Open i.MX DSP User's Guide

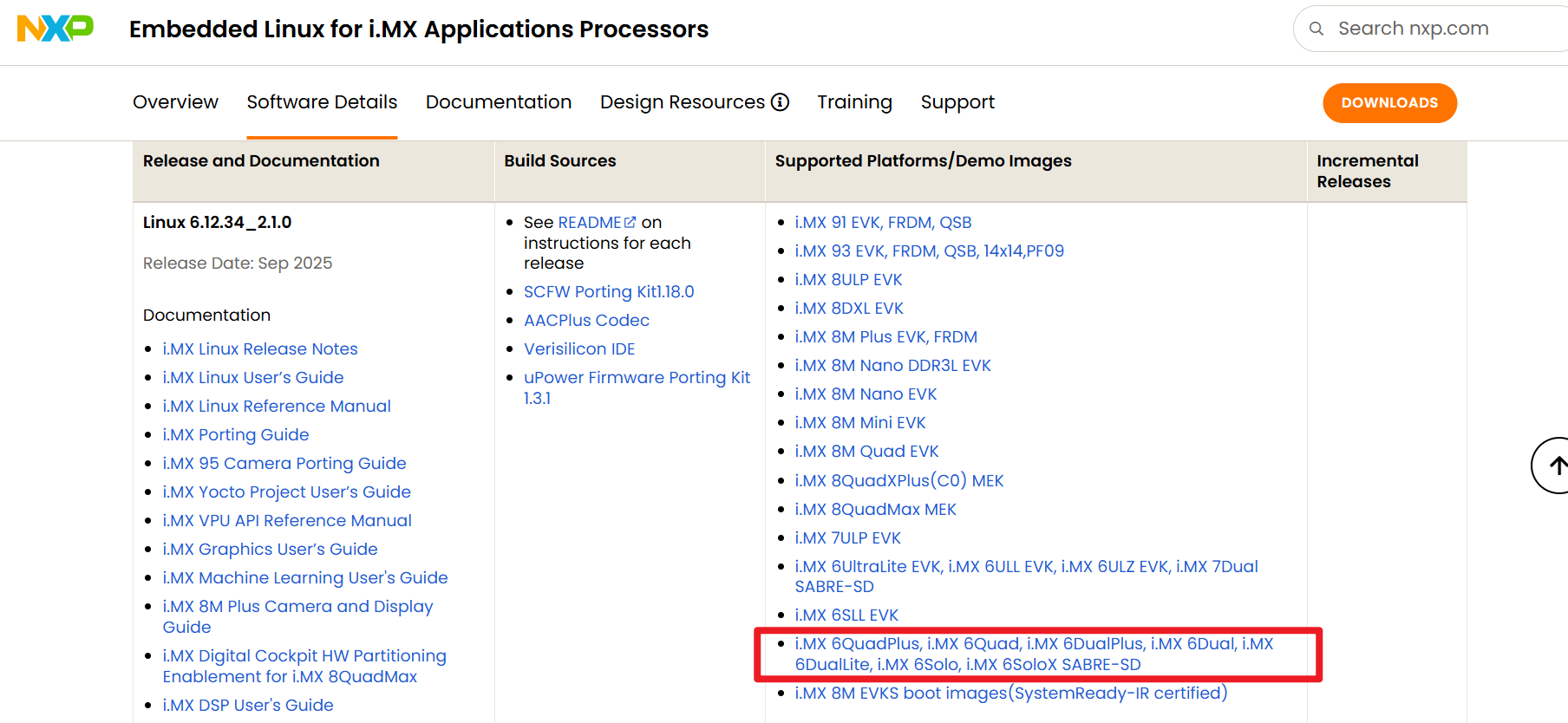click(x=248, y=705)
